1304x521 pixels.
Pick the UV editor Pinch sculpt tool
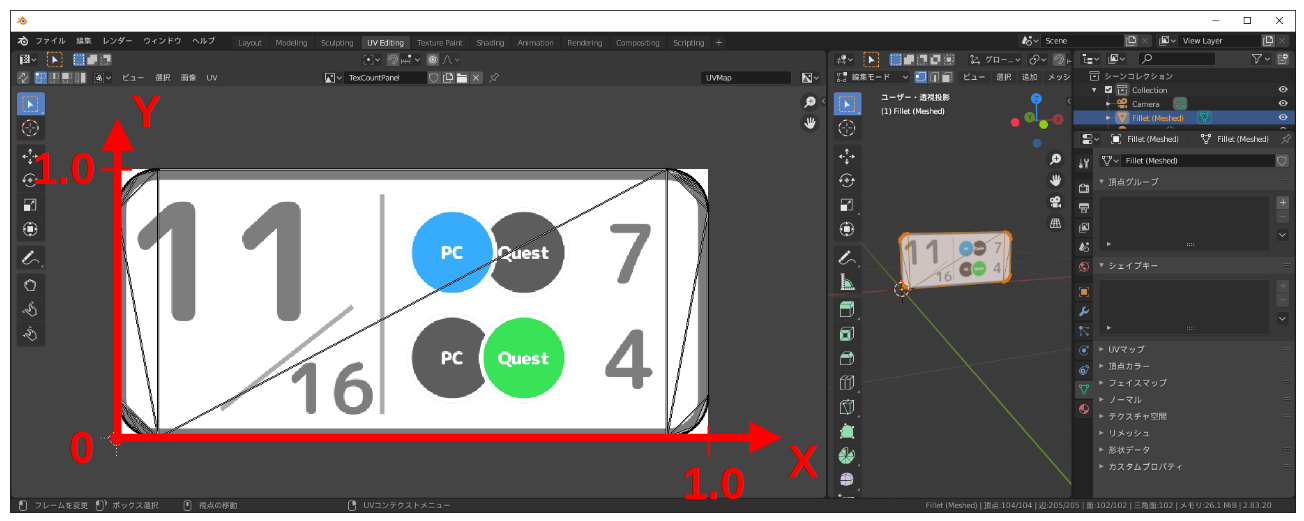coord(30,335)
